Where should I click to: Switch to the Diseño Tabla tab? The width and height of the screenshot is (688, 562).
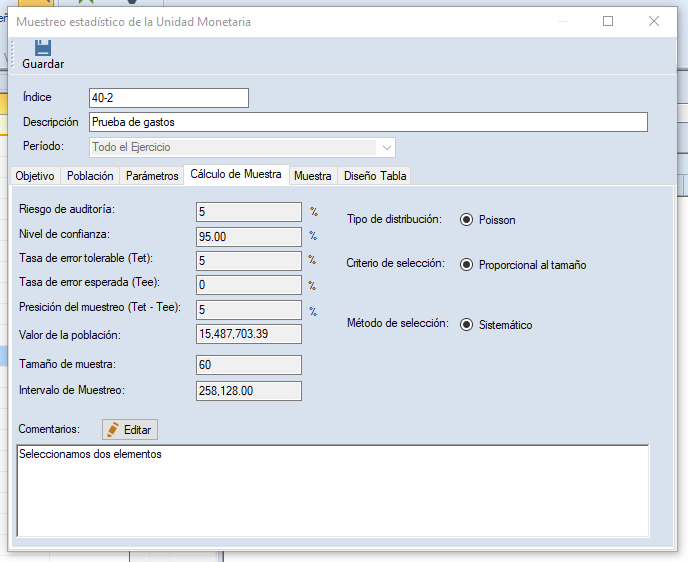point(375,176)
